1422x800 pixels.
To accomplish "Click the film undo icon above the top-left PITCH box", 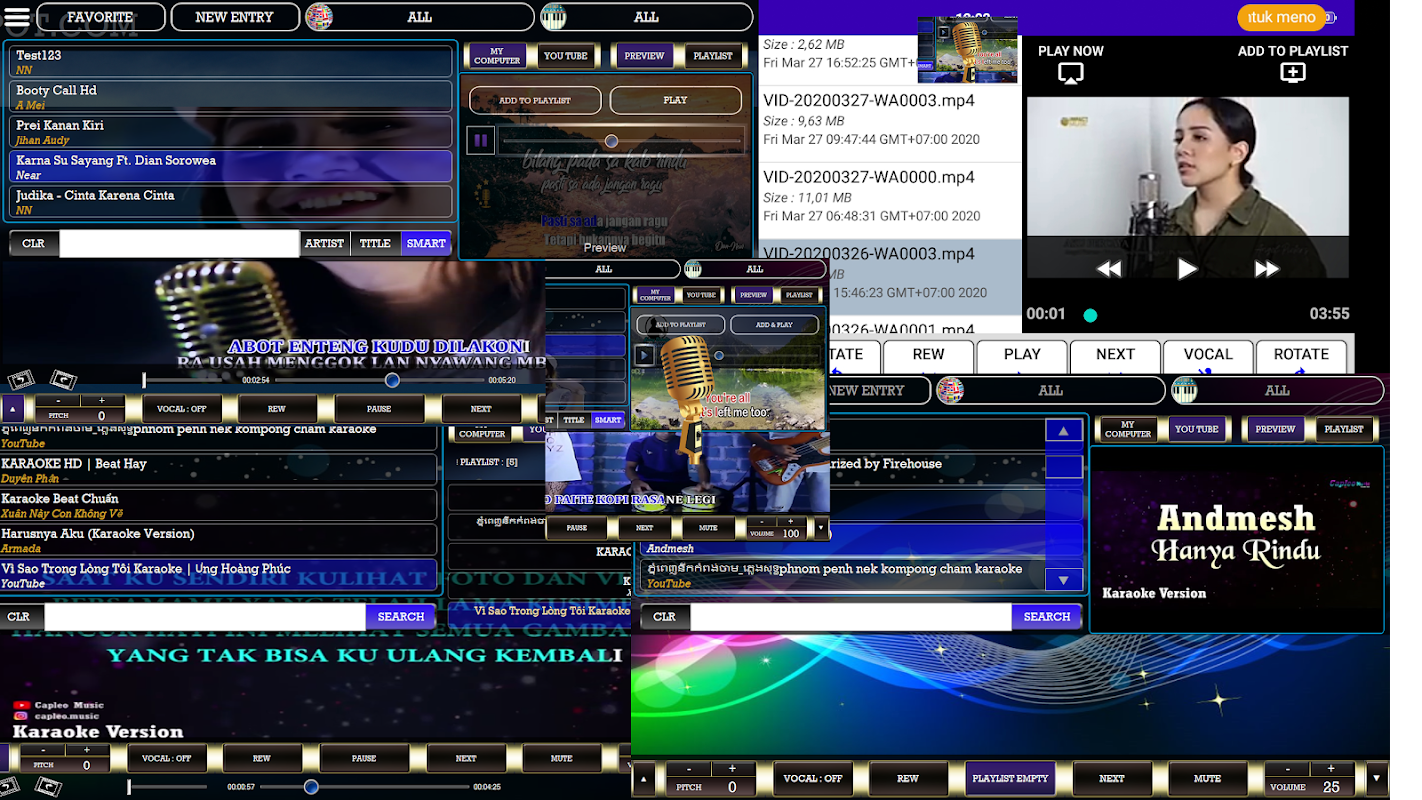I will pyautogui.click(x=21, y=380).
